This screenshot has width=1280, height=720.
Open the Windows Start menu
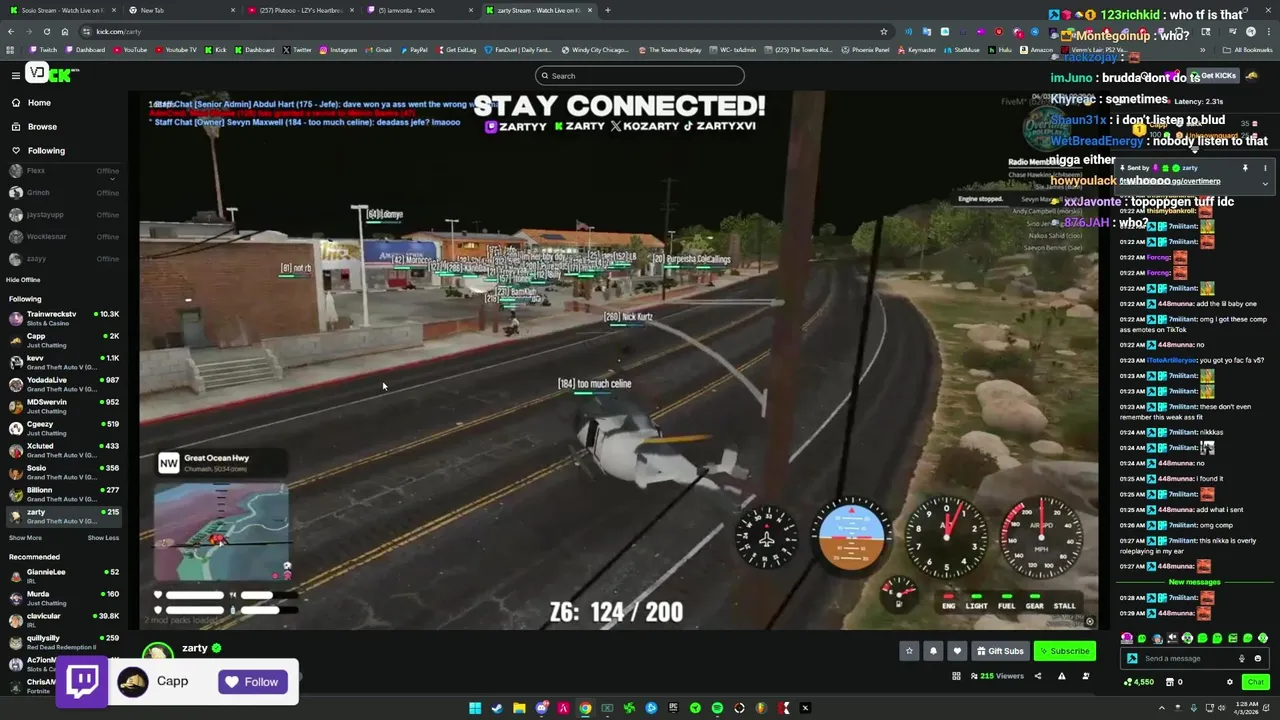pos(475,708)
